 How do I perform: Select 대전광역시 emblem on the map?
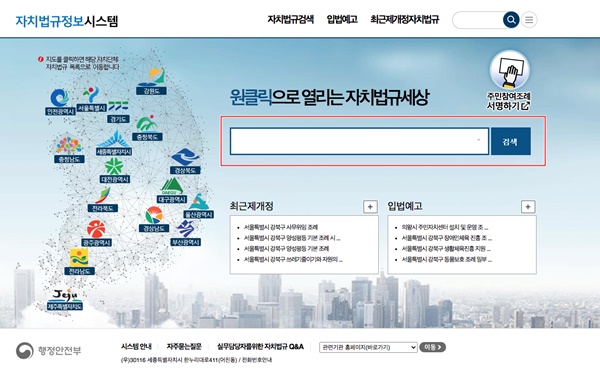(x=114, y=171)
